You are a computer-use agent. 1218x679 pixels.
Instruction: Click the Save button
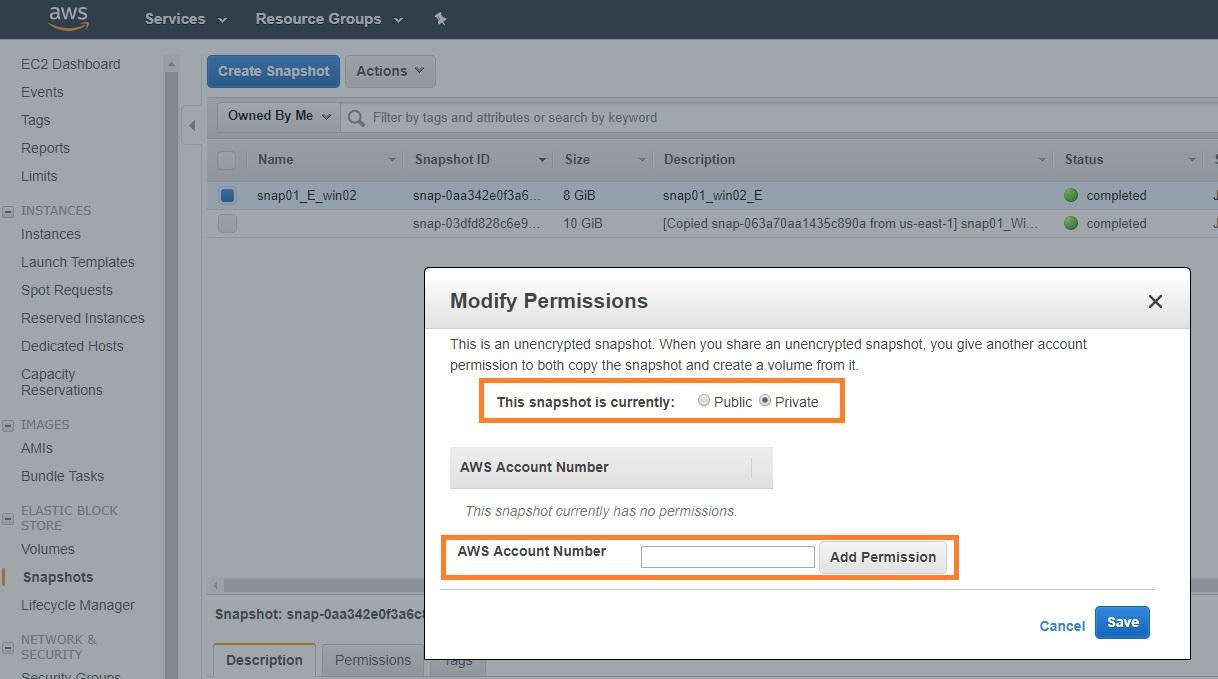[x=1122, y=622]
